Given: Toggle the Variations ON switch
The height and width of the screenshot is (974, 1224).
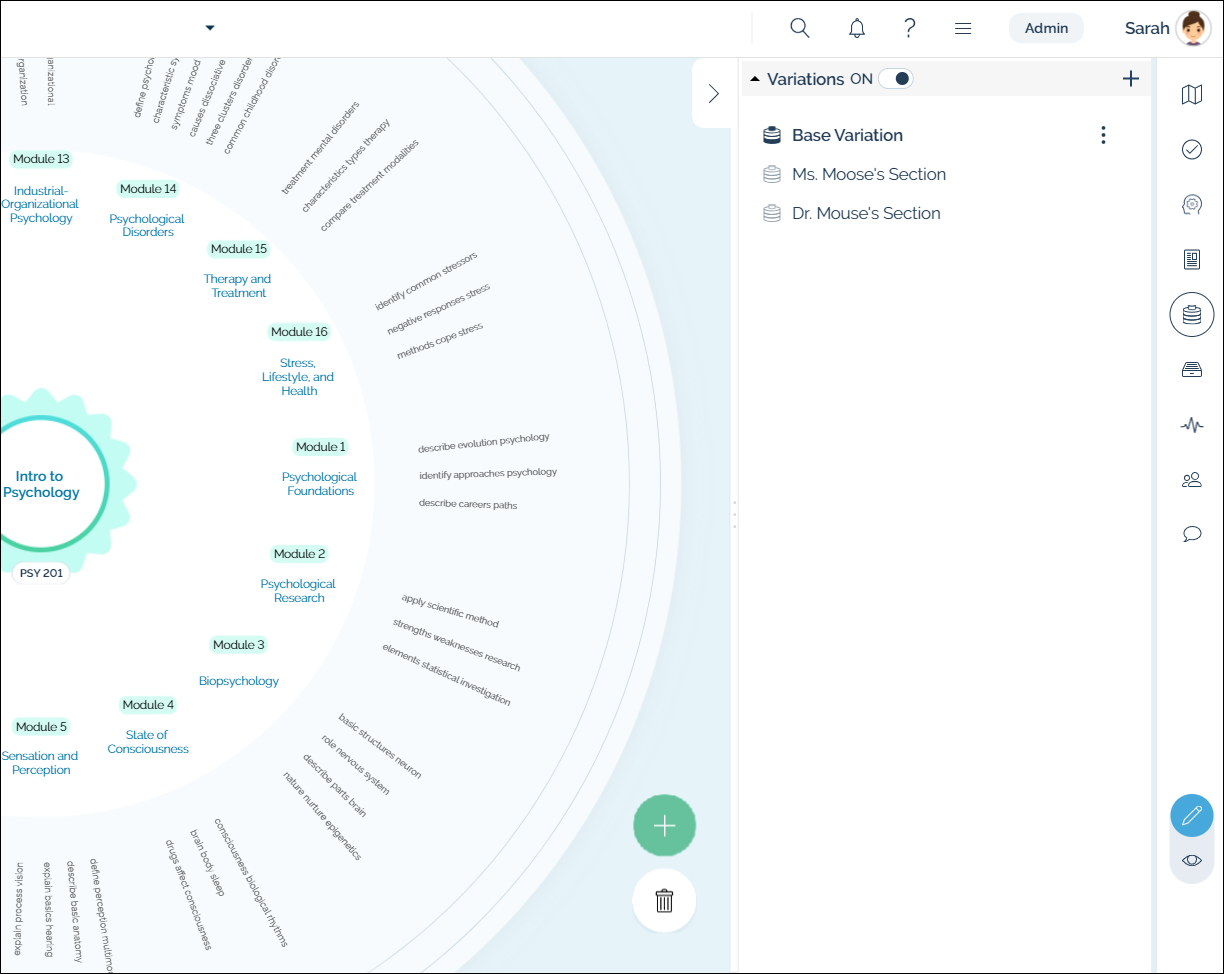Looking at the screenshot, I should (896, 79).
